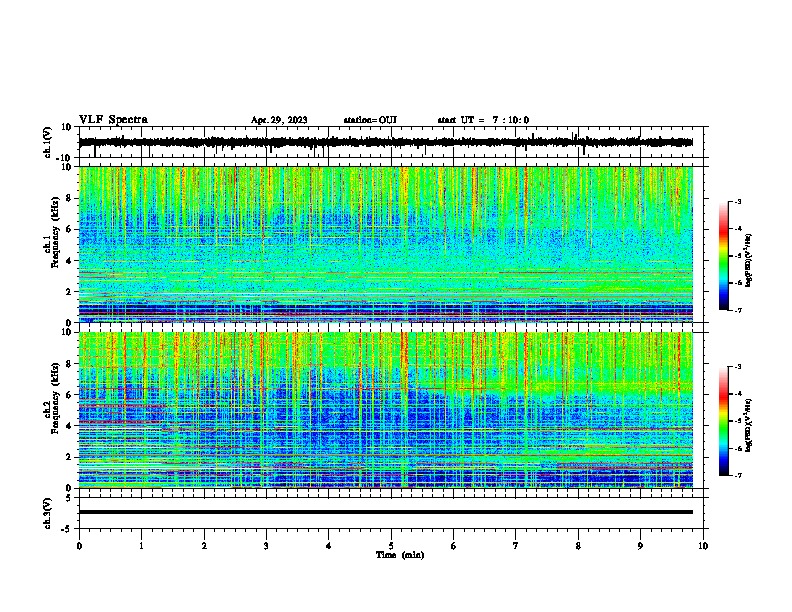Viewport: 792px width, 612px height.
Task: Click the ch.1 spectrogram panel
Action: pos(385,244)
